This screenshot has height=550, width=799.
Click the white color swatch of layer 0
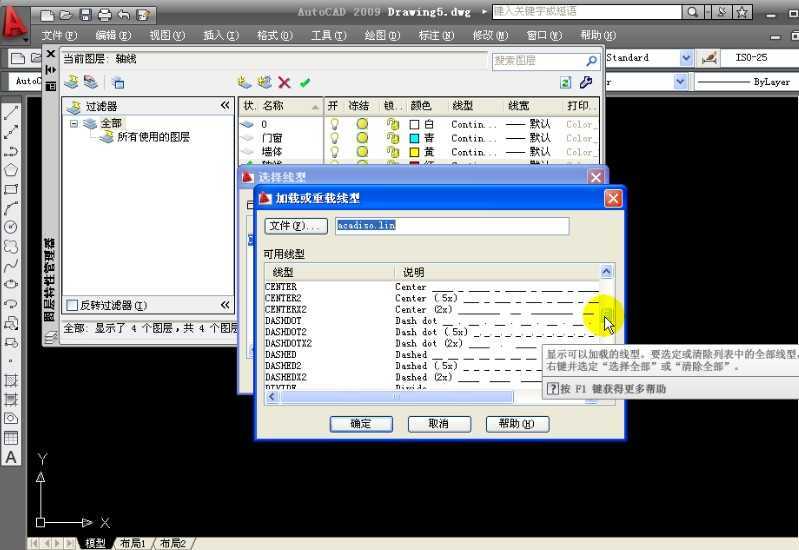(x=414, y=124)
